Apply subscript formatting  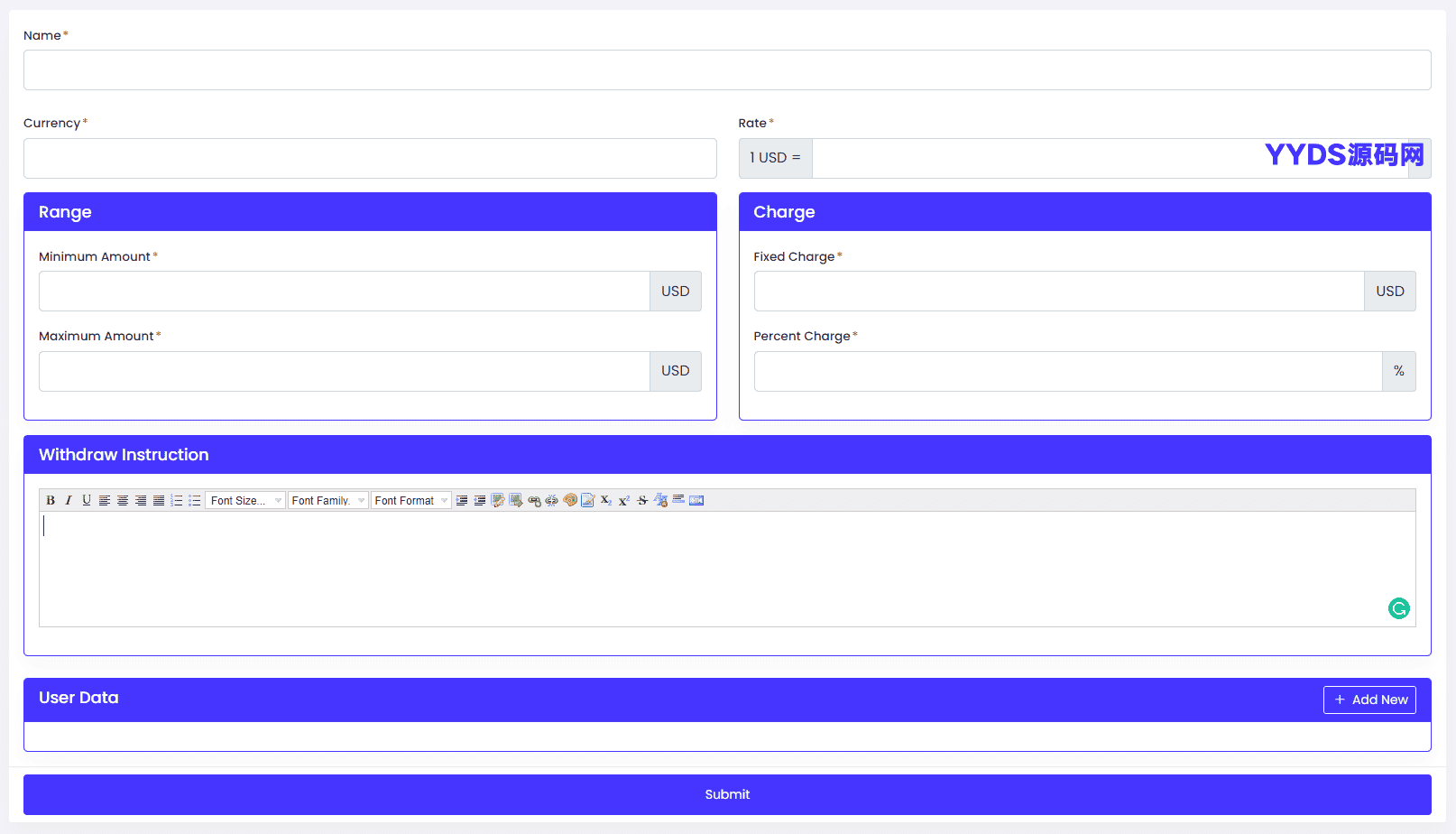pos(606,500)
